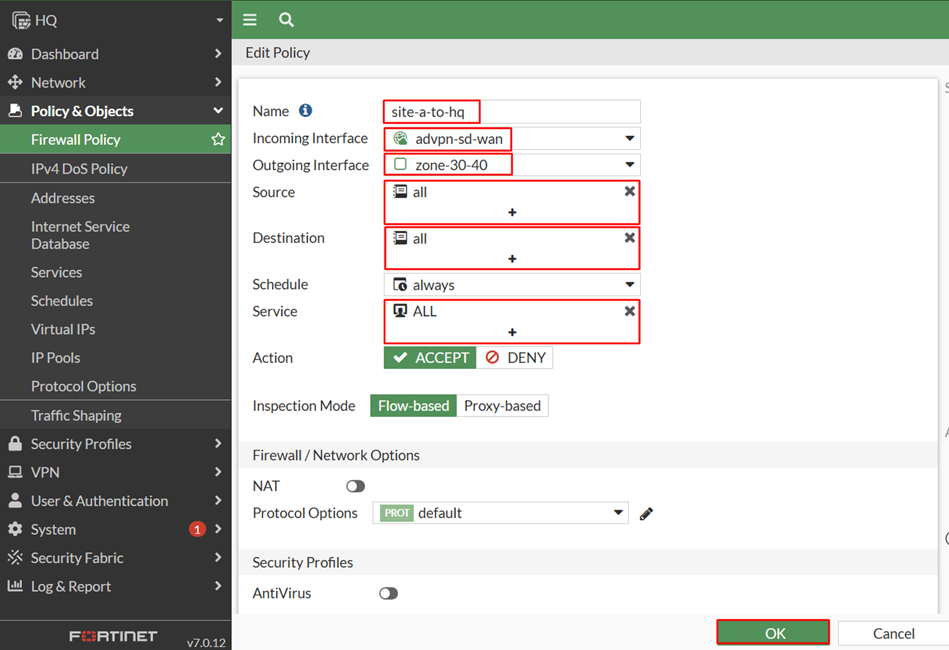949x650 pixels.
Task: Open the Outgoing Interface dropdown
Action: (629, 165)
